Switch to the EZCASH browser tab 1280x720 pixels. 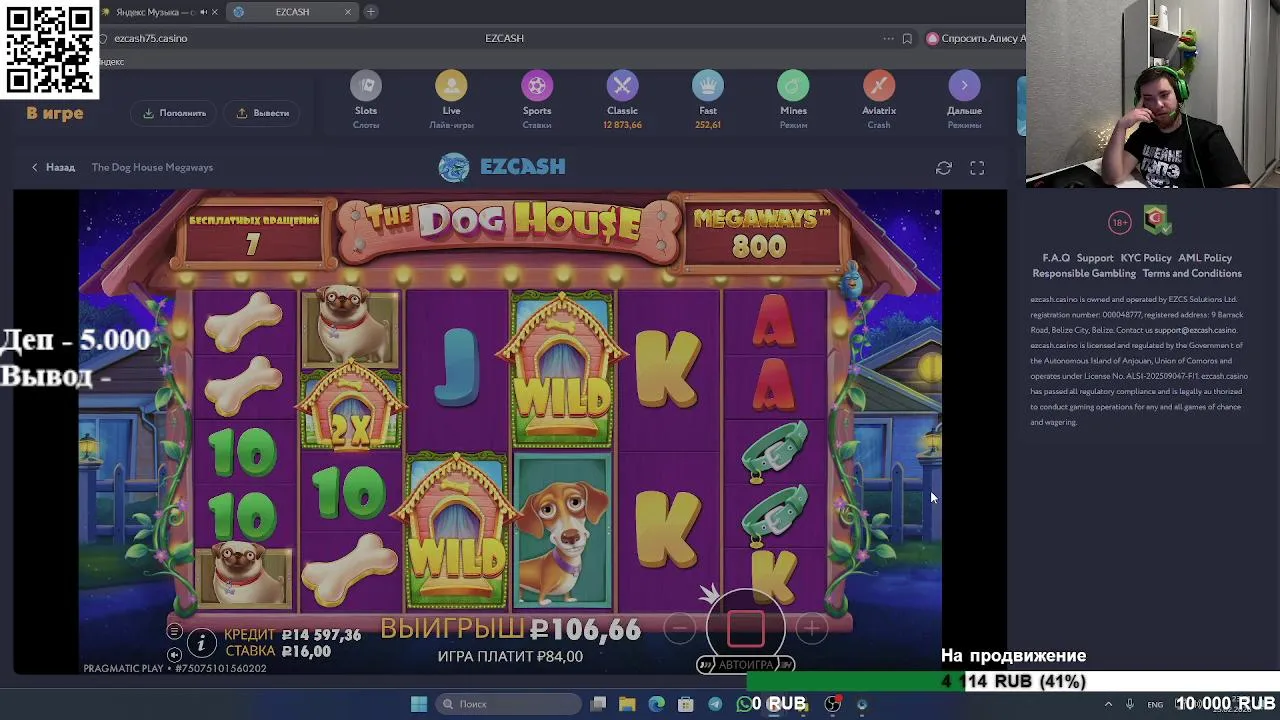(292, 12)
